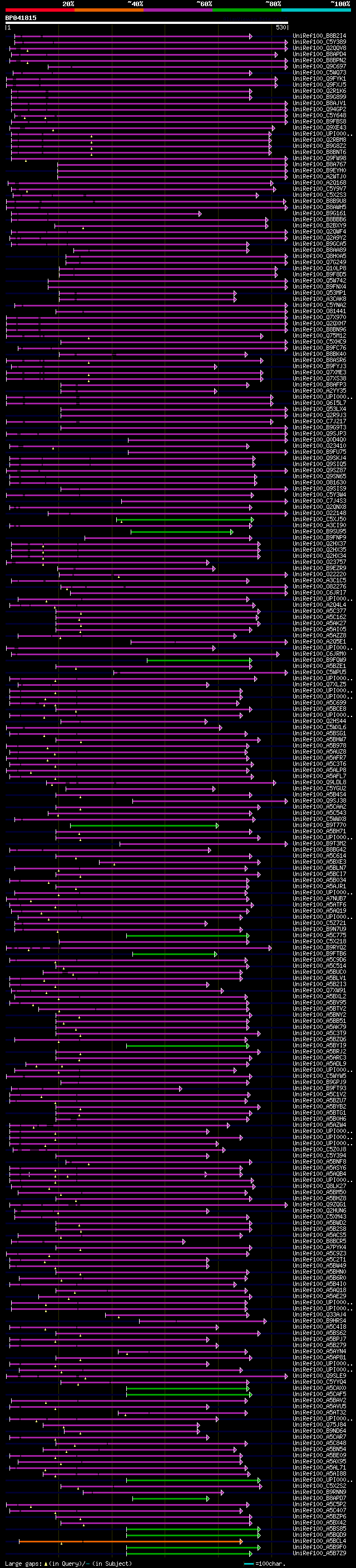The width and height of the screenshot is (356, 1568).
Task: Select hit label UniRef100_Q75J84
Action: (x=319, y=1425)
